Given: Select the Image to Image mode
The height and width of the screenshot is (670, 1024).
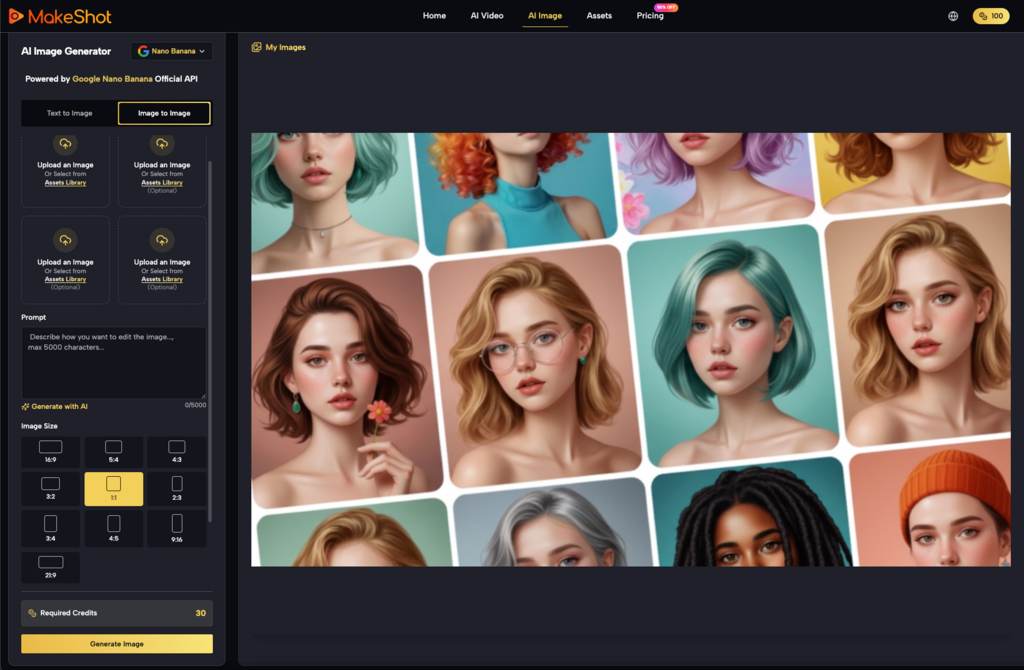Looking at the screenshot, I should click(164, 113).
